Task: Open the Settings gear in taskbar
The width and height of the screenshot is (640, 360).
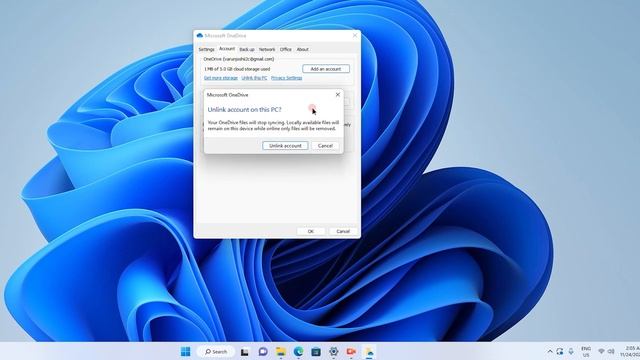Action: (x=333, y=351)
